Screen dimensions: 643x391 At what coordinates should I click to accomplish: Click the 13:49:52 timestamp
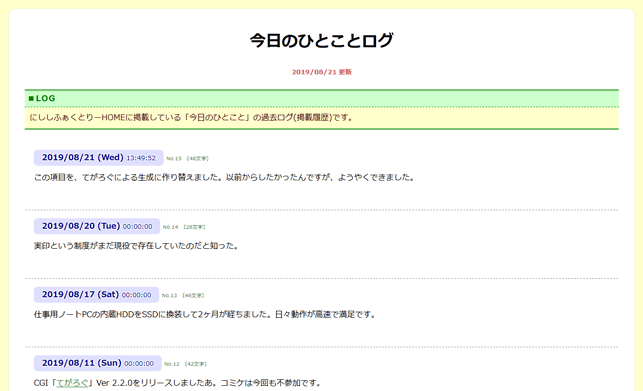pyautogui.click(x=141, y=158)
